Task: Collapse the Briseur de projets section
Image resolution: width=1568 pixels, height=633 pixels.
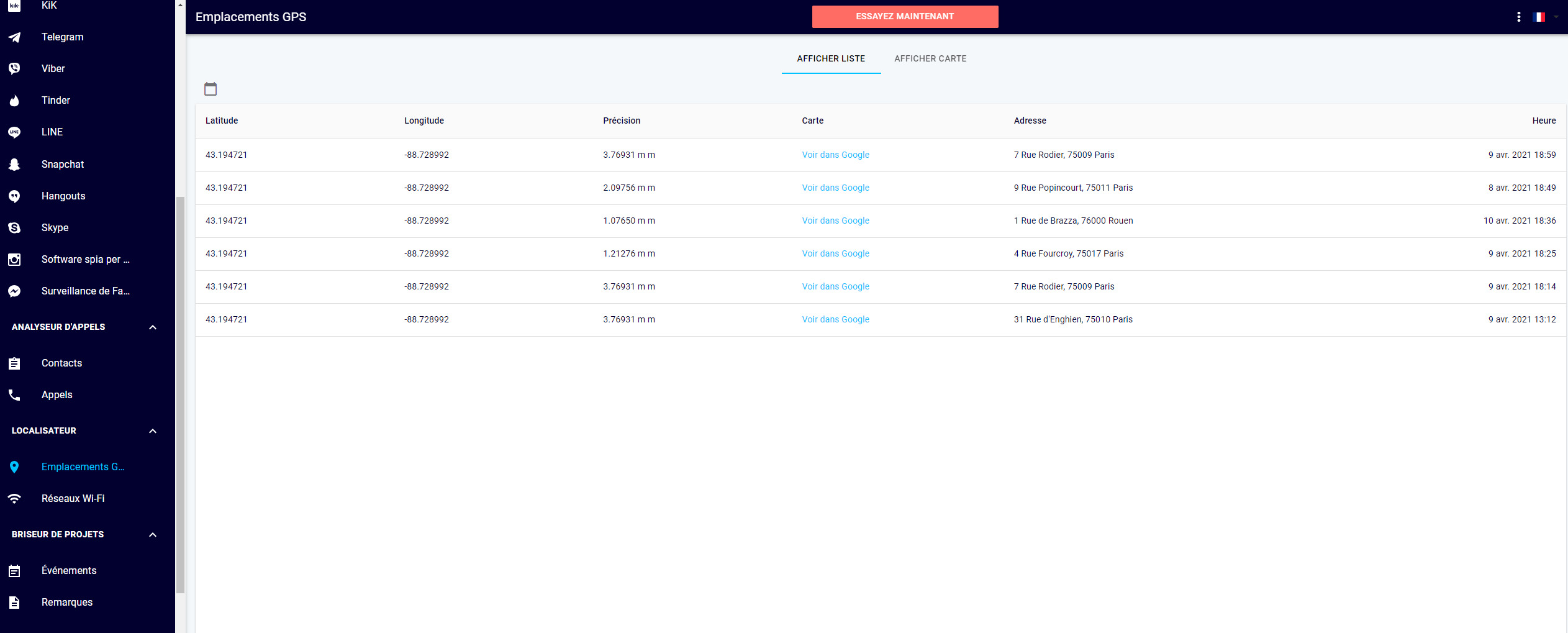Action: coord(153,535)
